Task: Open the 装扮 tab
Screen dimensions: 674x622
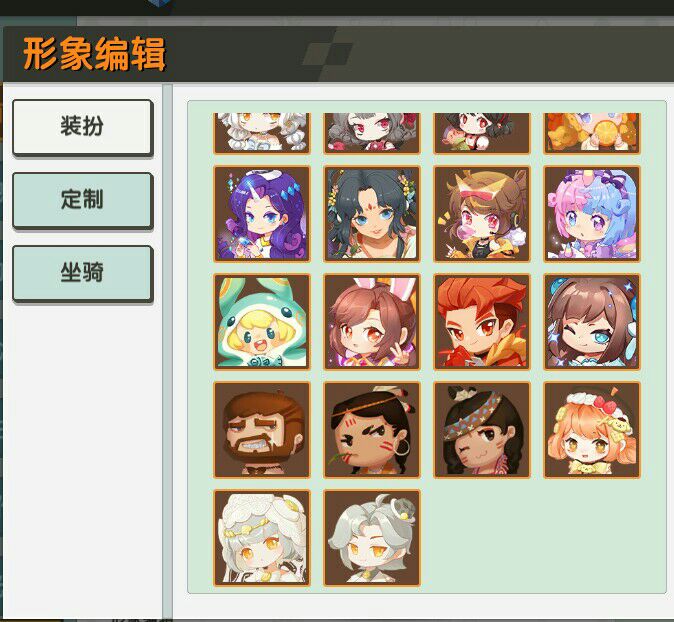Action: [83, 127]
